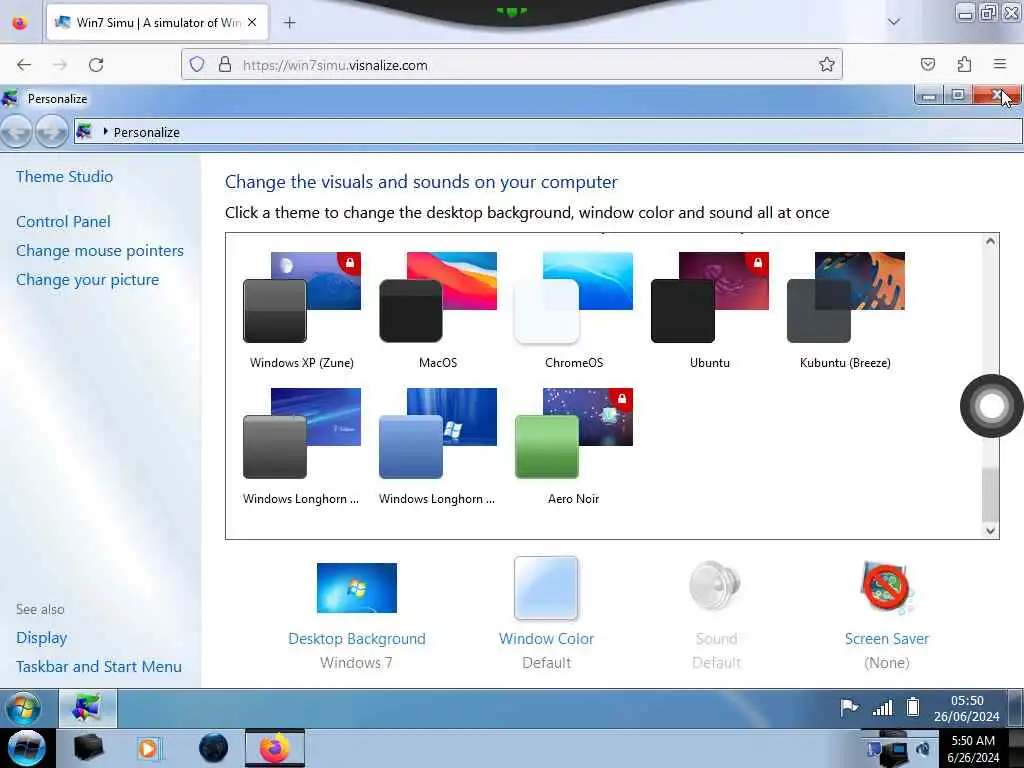Select the Win7 Simu browser tab
The width and height of the screenshot is (1024, 768).
coord(155,22)
